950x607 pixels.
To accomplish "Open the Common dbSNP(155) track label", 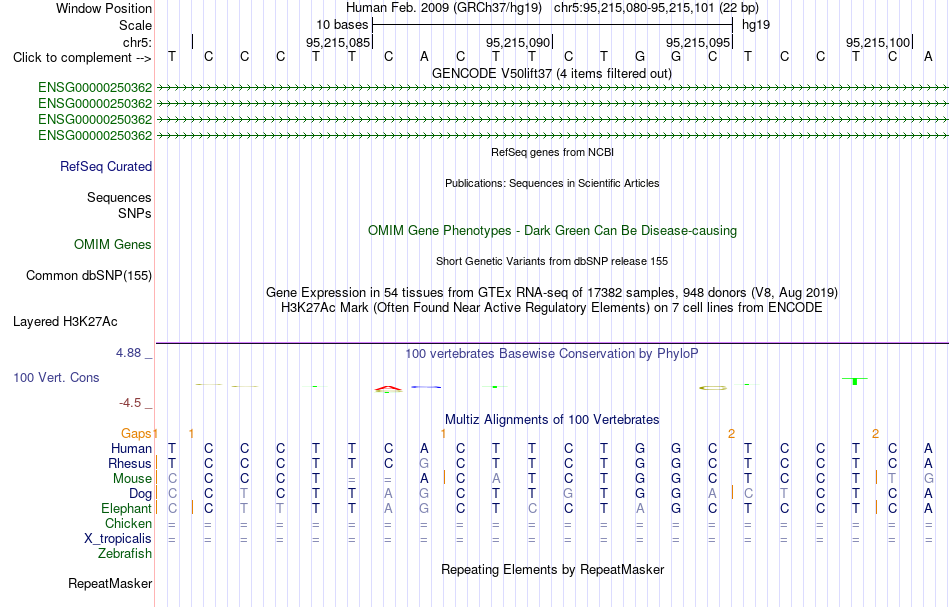I will pyautogui.click(x=89, y=275).
